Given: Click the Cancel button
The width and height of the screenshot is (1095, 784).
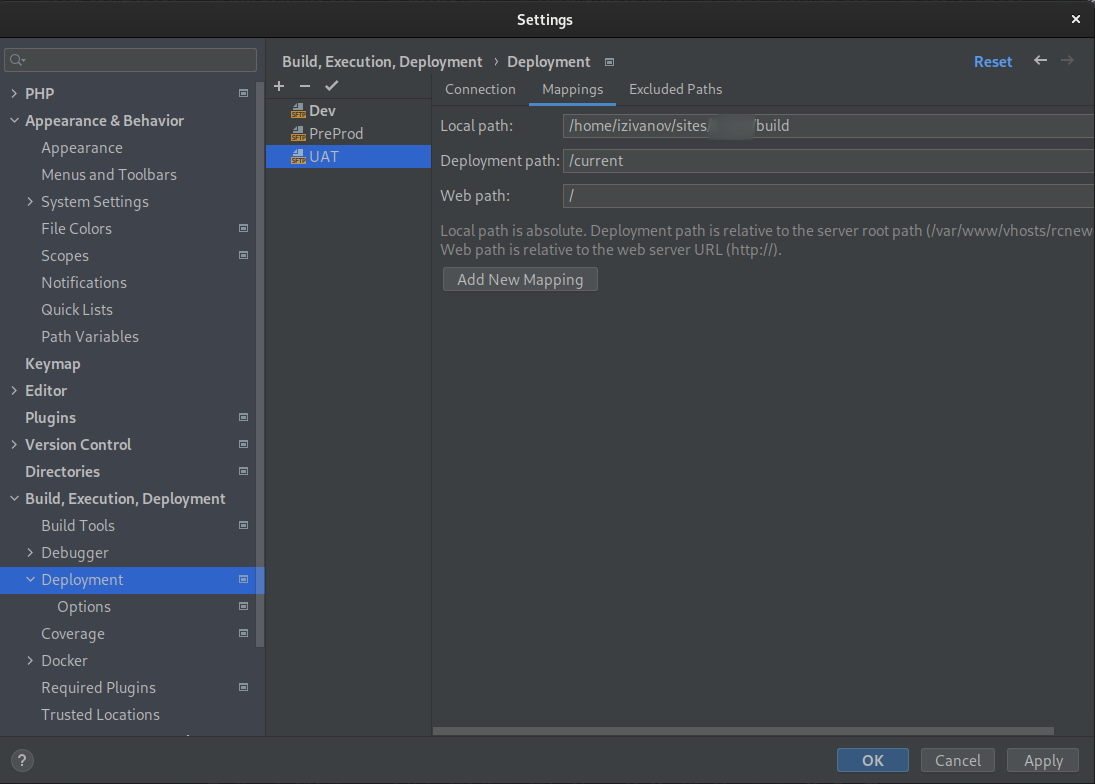Looking at the screenshot, I should 957,760.
